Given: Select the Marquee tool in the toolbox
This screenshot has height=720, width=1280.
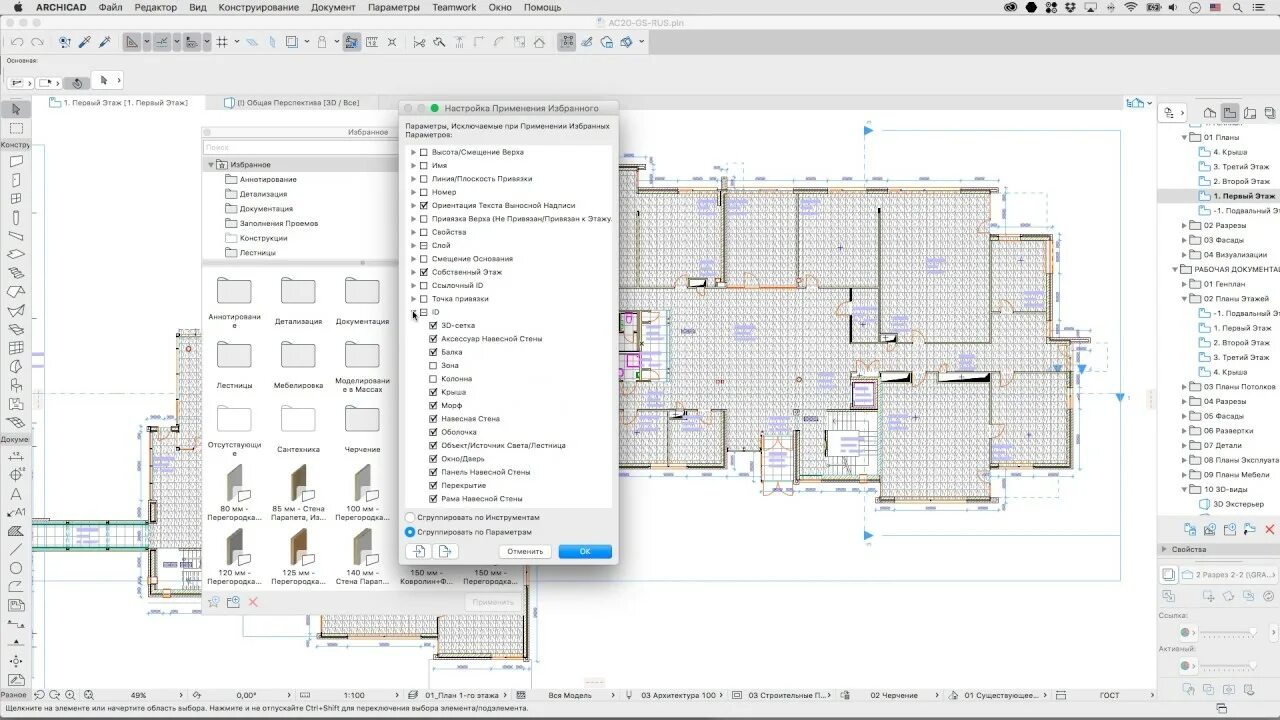Looking at the screenshot, I should click(x=16, y=129).
